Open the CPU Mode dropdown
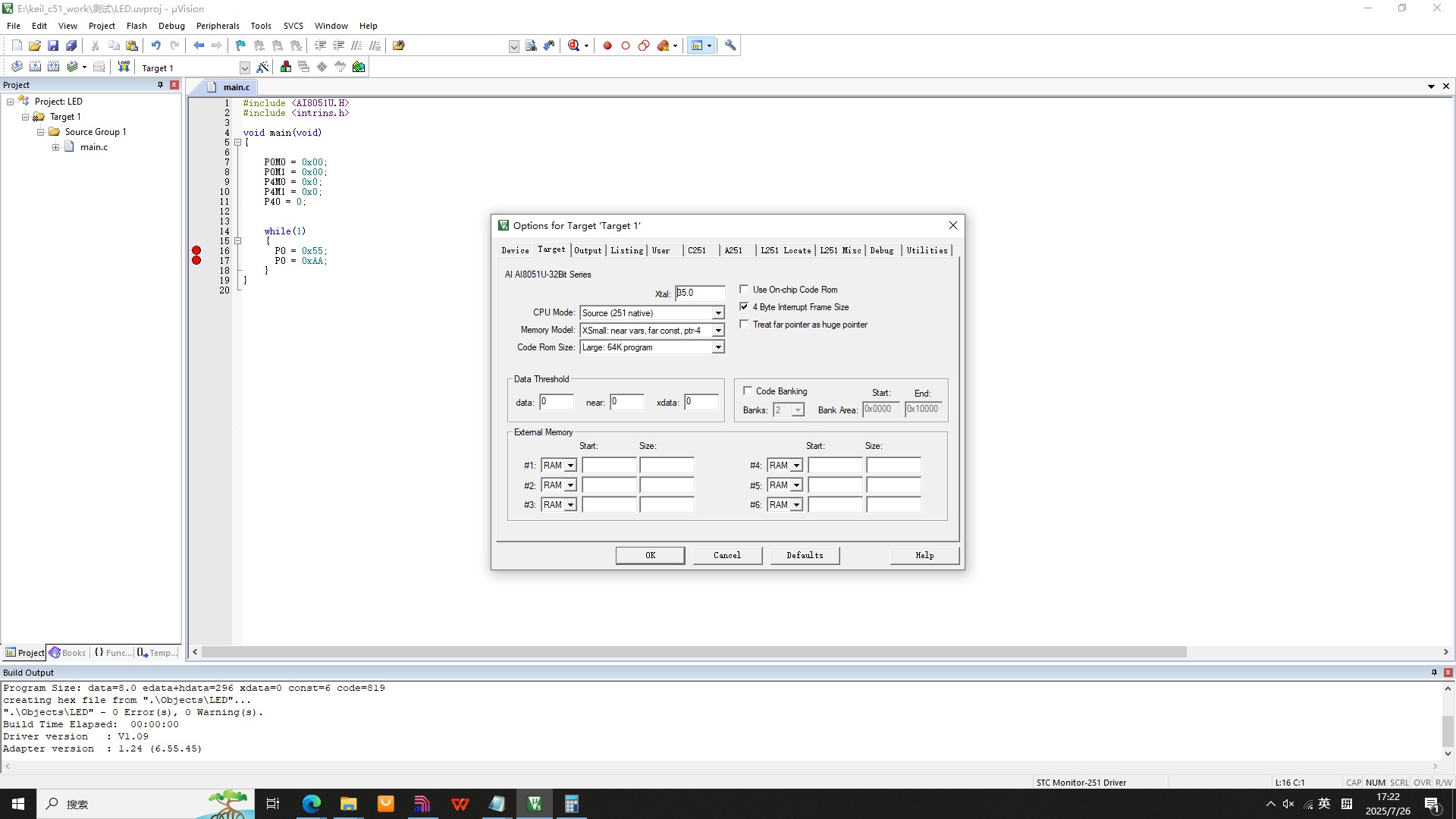 (717, 313)
